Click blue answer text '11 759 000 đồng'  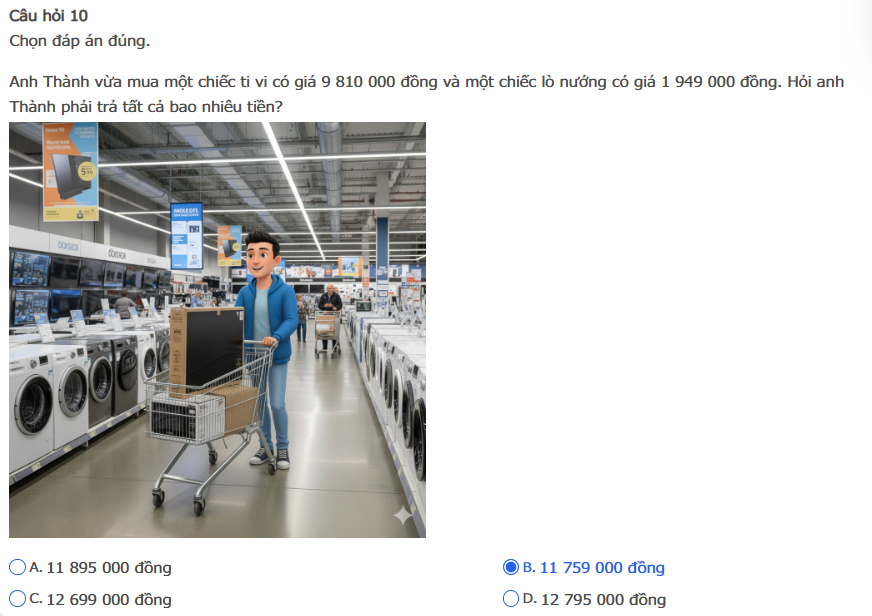[x=602, y=568]
